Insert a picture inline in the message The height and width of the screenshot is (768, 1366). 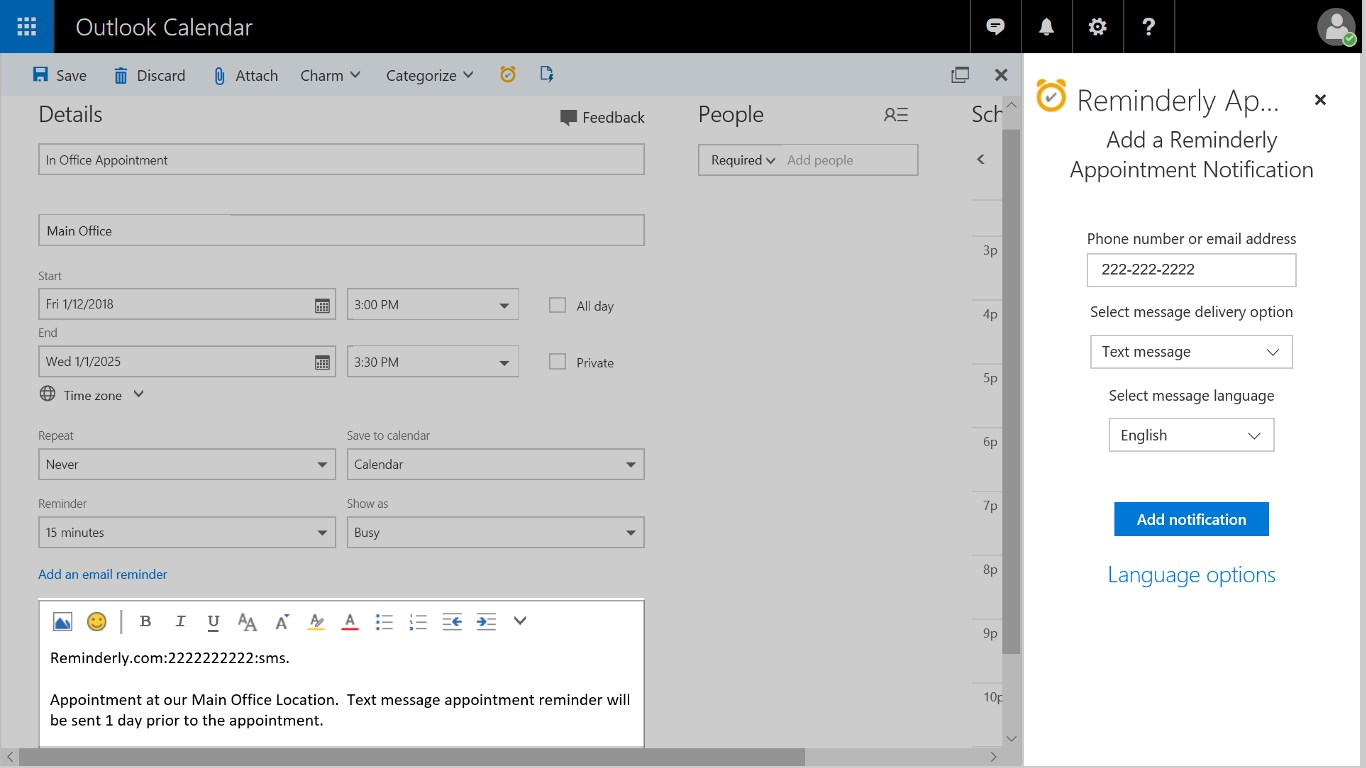(x=62, y=622)
